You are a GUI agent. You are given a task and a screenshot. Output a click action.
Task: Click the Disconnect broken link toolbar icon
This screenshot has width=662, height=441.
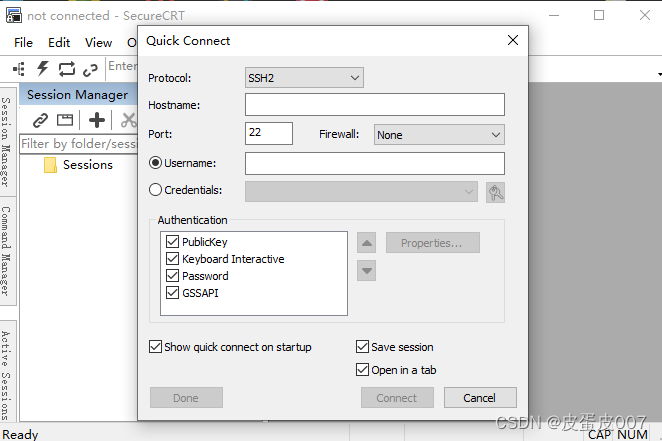(x=90, y=70)
